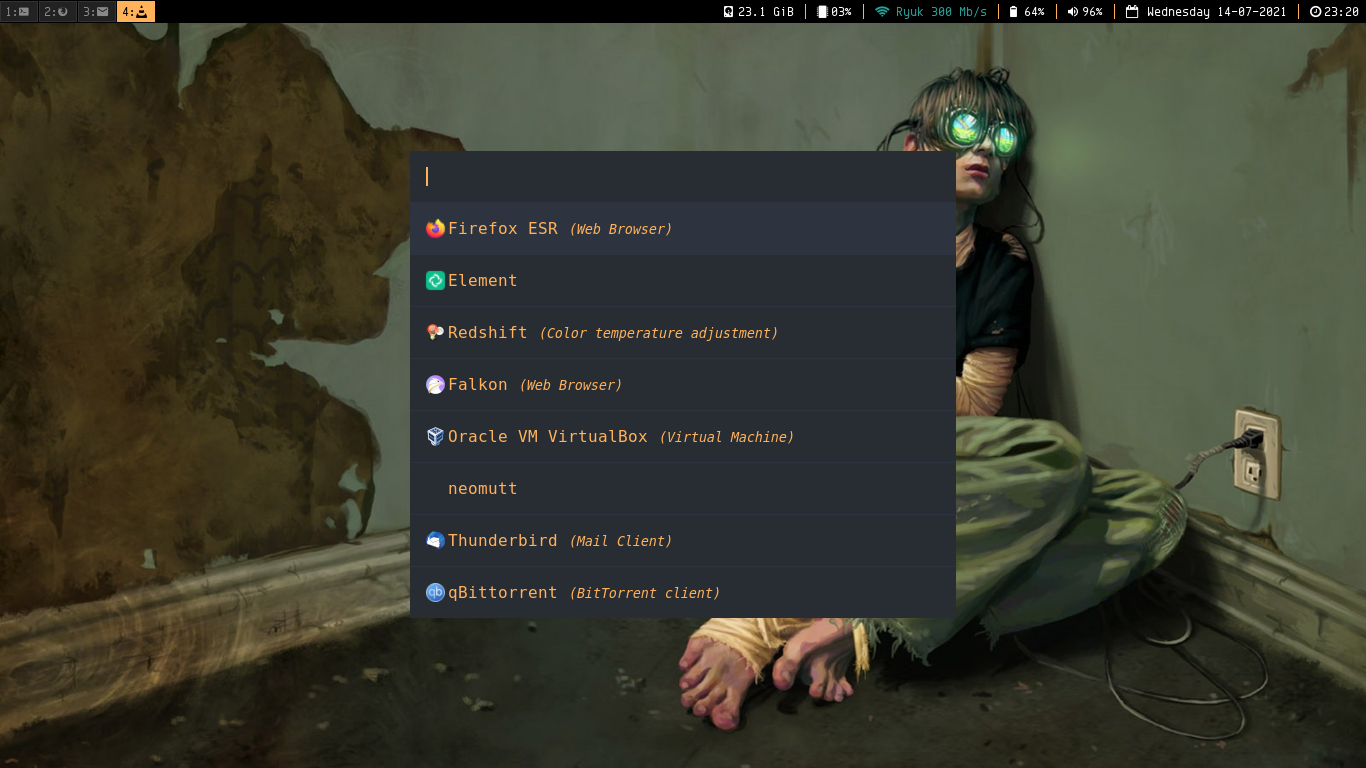Click the '(BitTorrent client)' description text
This screenshot has height=768, width=1366.
pos(645,593)
